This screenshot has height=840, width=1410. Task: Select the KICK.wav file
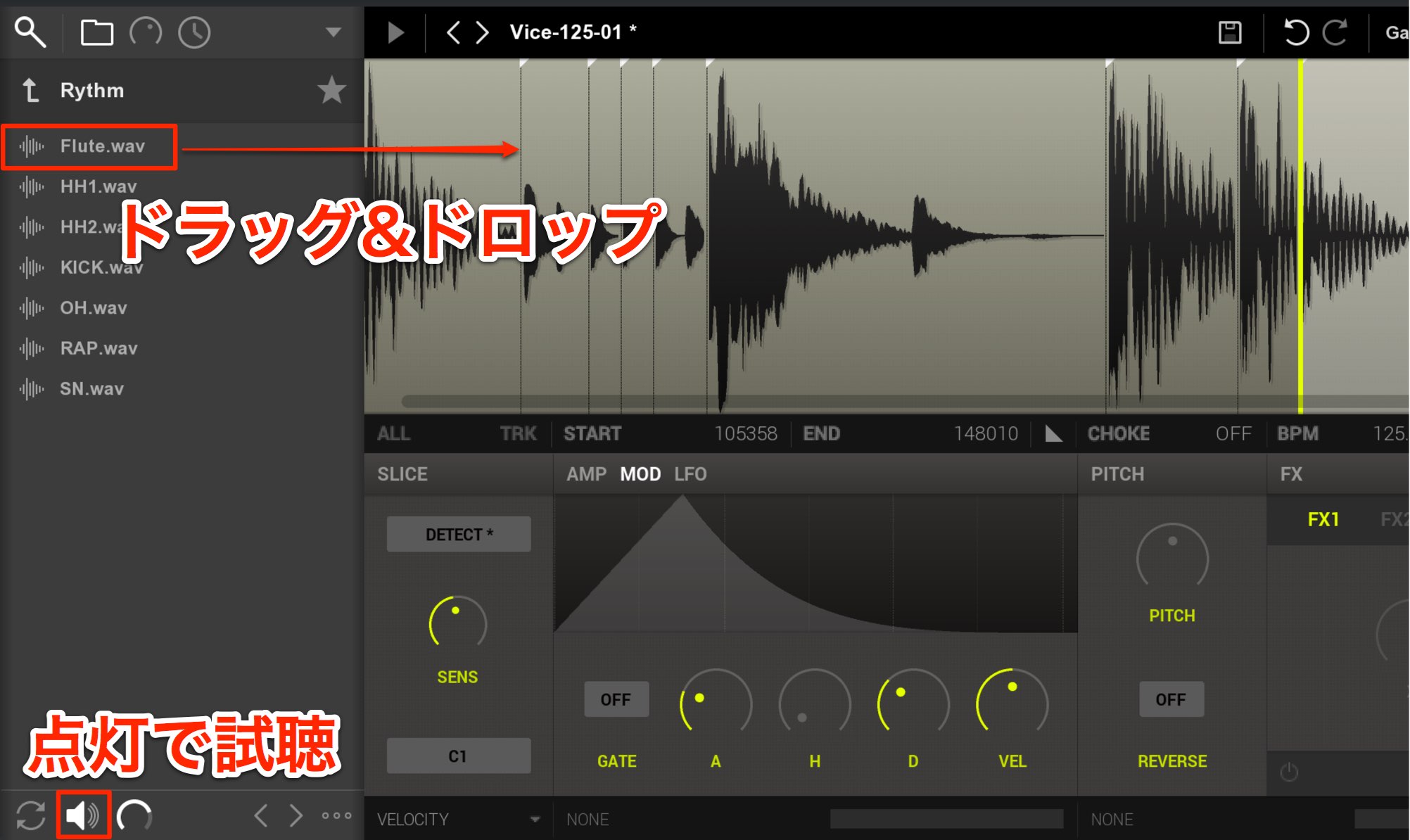(x=102, y=267)
